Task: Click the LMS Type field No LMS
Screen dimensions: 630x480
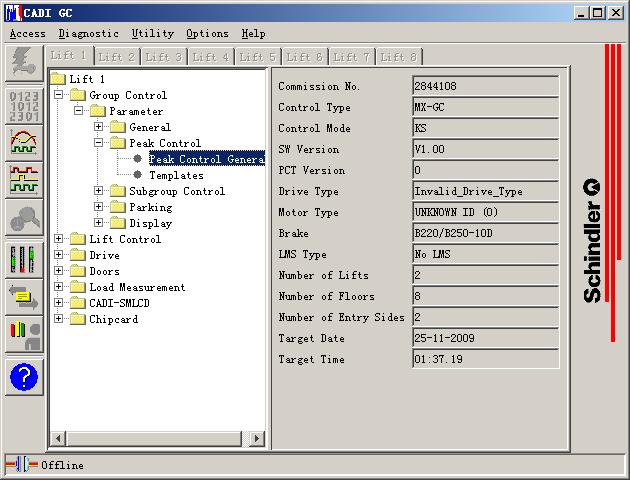Action: tap(485, 254)
